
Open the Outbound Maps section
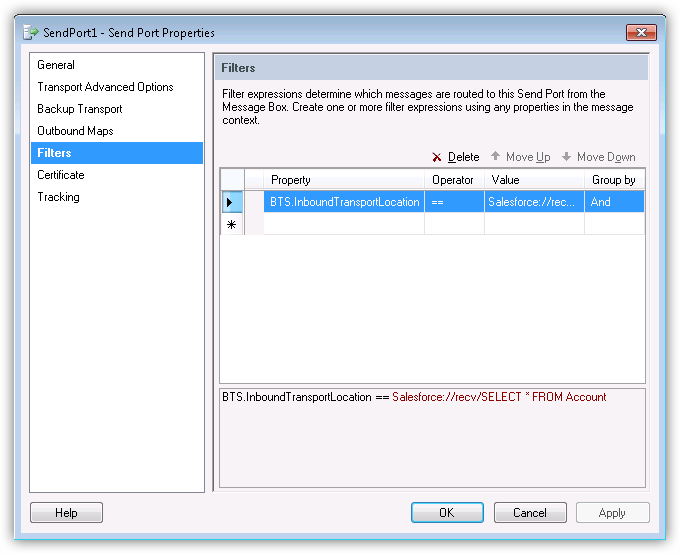tap(75, 131)
